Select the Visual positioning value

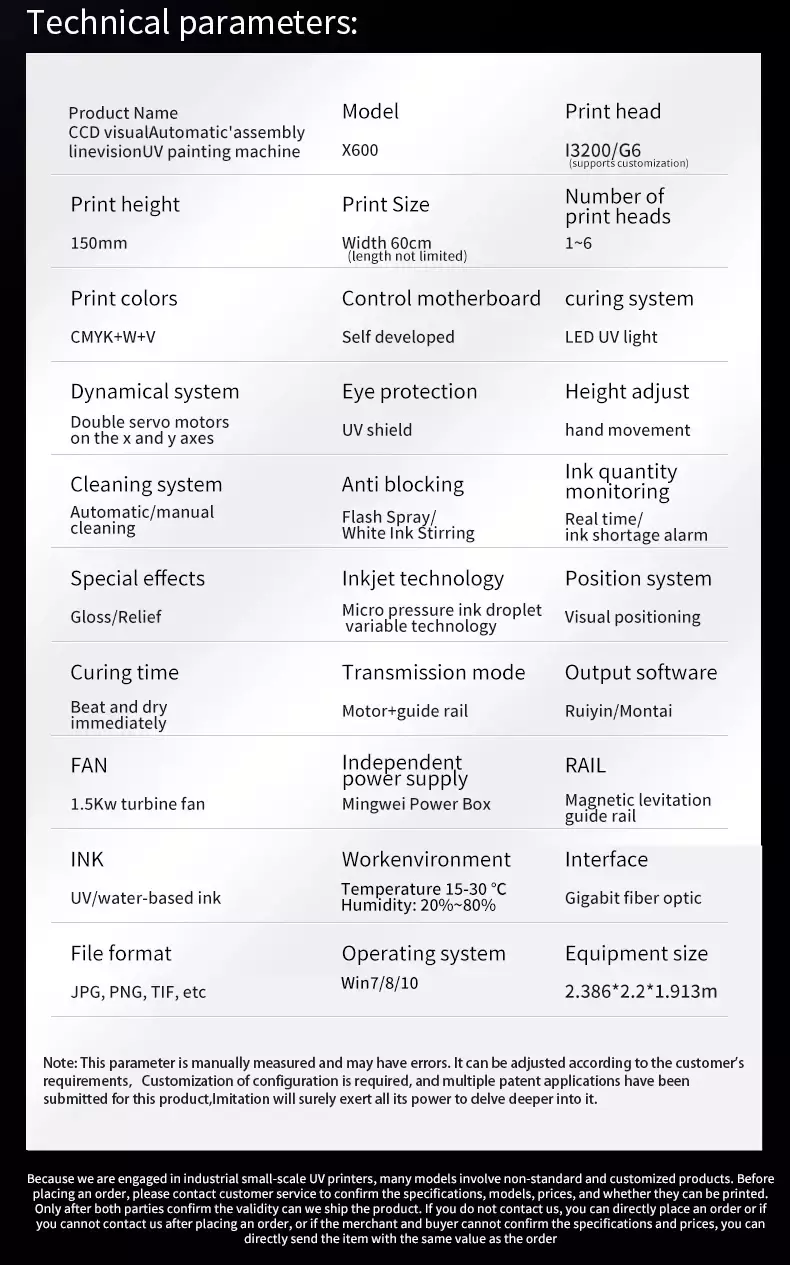point(632,617)
